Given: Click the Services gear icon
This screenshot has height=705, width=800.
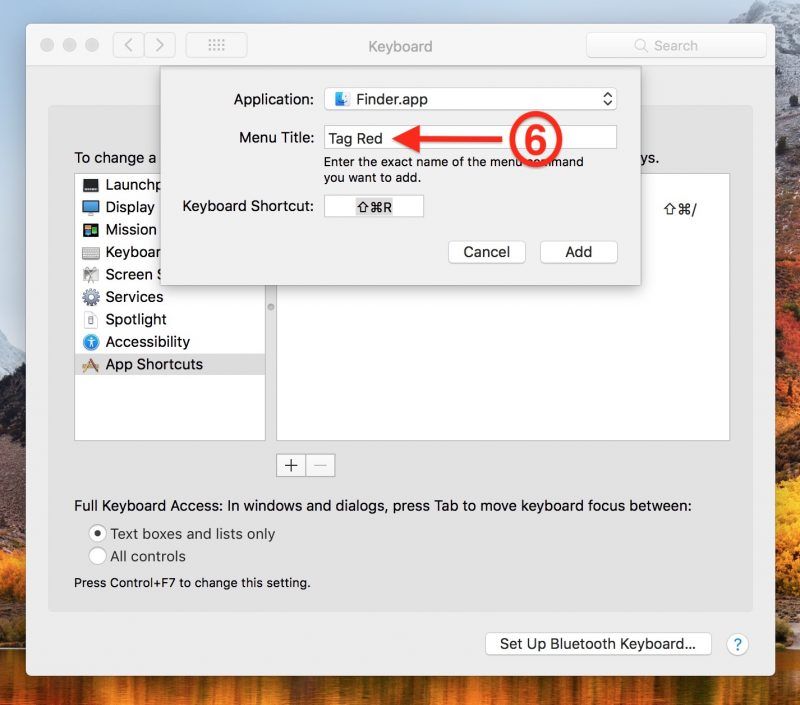Looking at the screenshot, I should tap(91, 297).
